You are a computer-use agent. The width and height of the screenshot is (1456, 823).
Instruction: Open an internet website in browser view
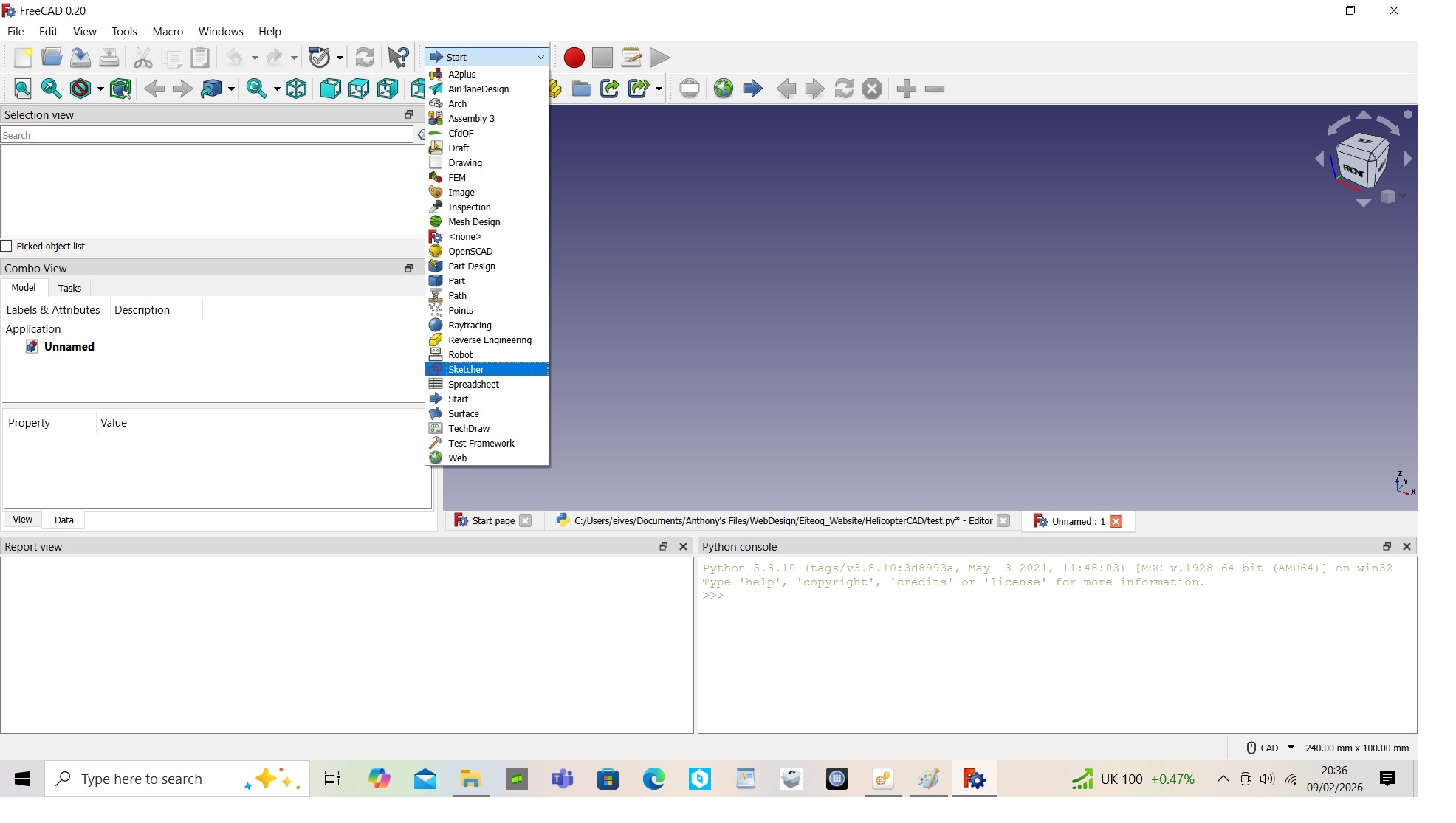tap(723, 89)
